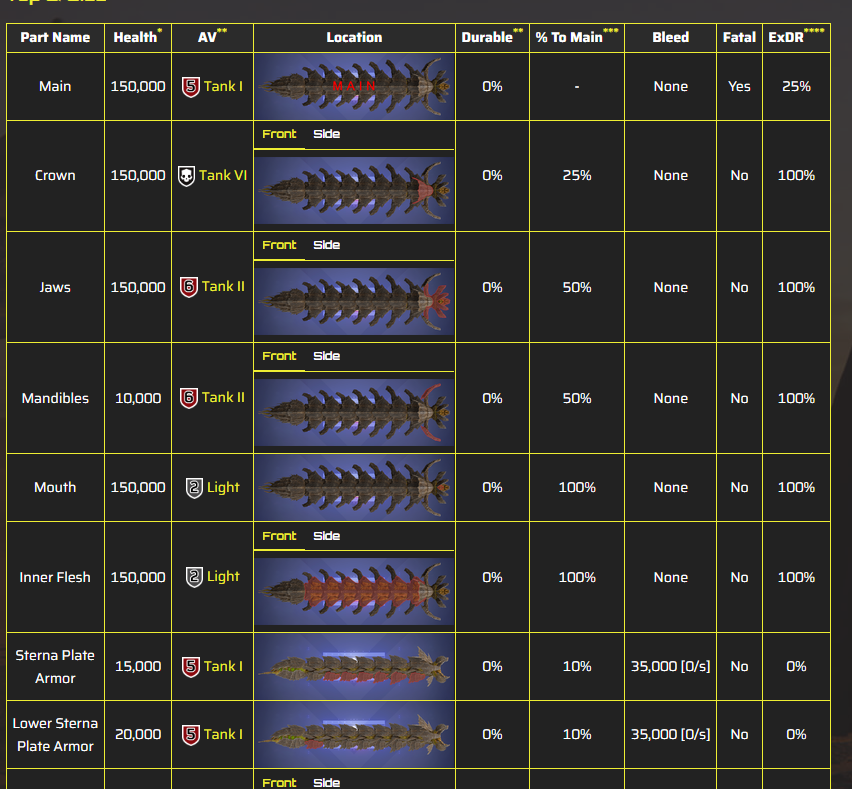Open the Lower Sterna Plate Armor location image
Image resolution: width=852 pixels, height=789 pixels.
click(x=354, y=735)
